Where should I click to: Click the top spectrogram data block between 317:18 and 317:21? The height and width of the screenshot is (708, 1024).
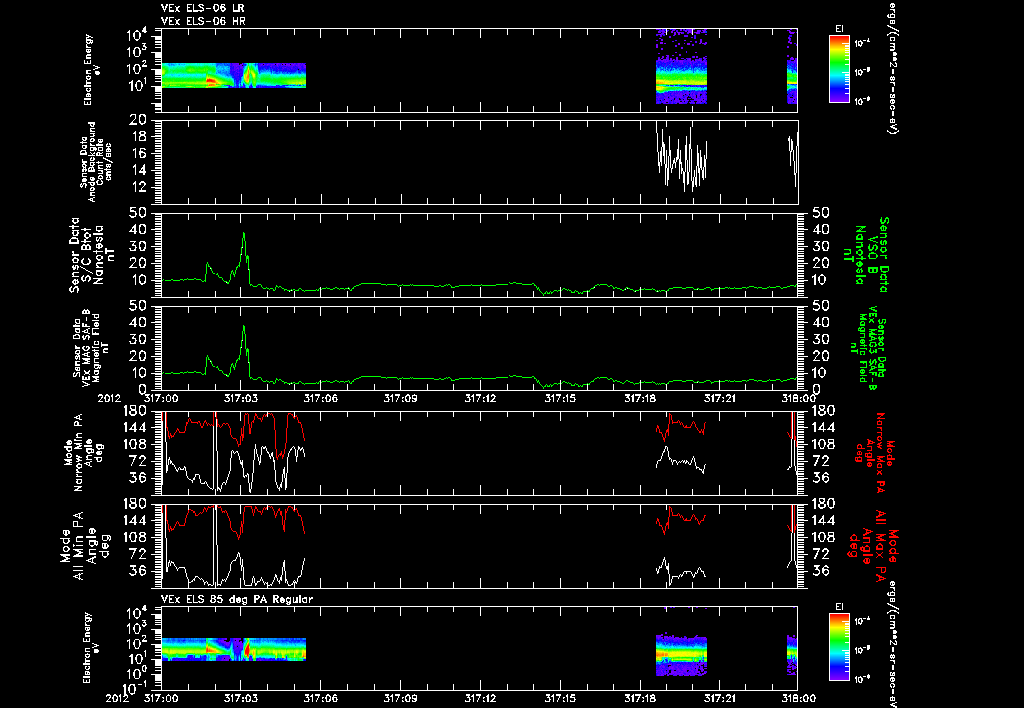(681, 67)
